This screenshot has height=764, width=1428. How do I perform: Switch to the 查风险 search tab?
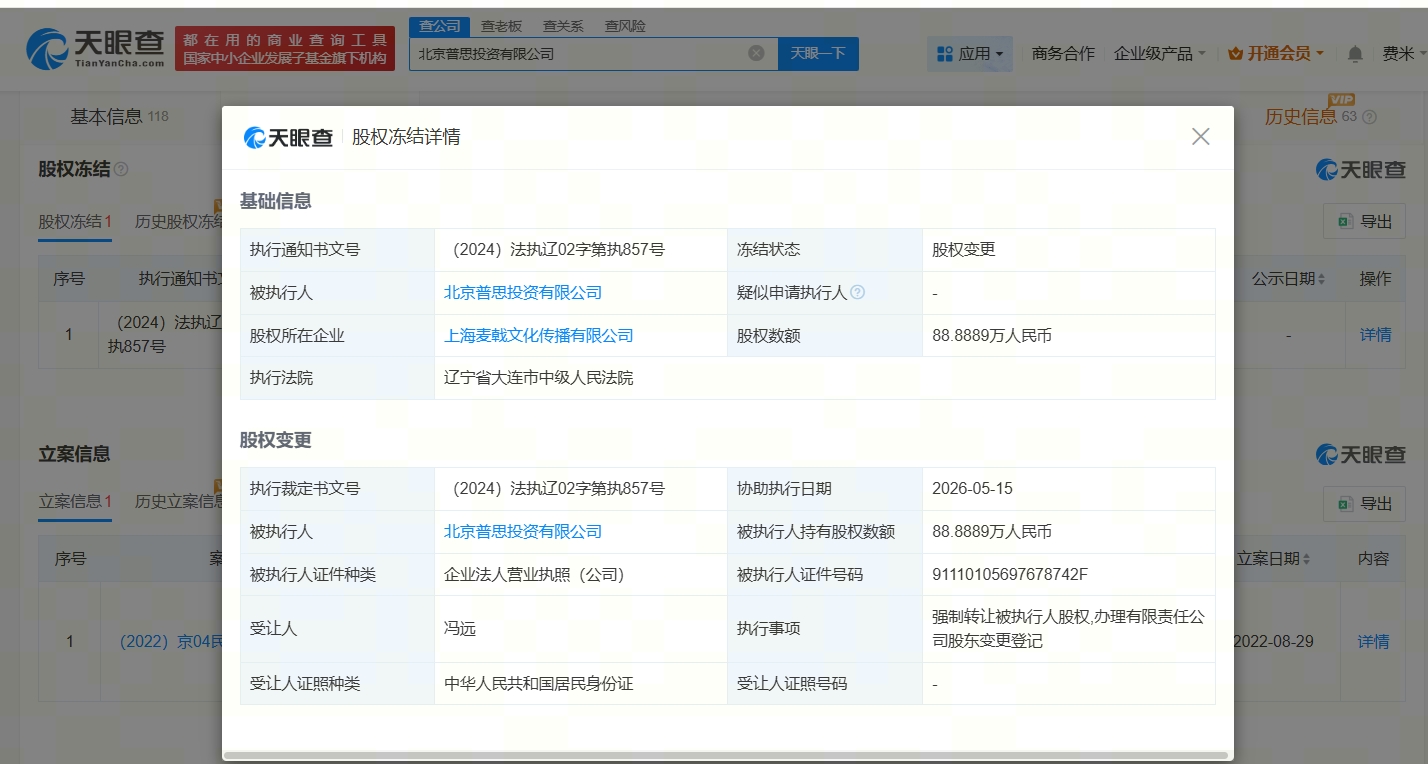(x=625, y=26)
